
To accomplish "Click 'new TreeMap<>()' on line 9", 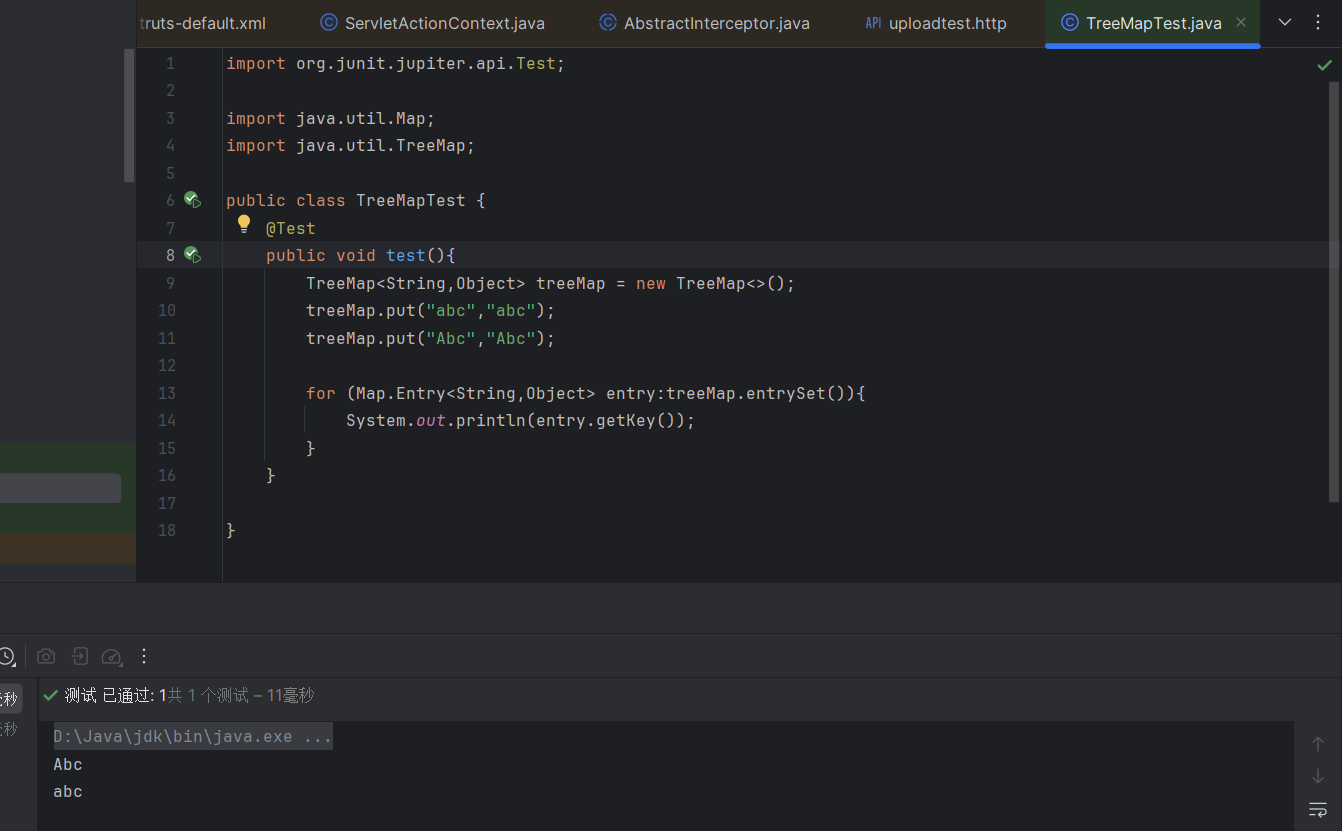I will tap(711, 283).
